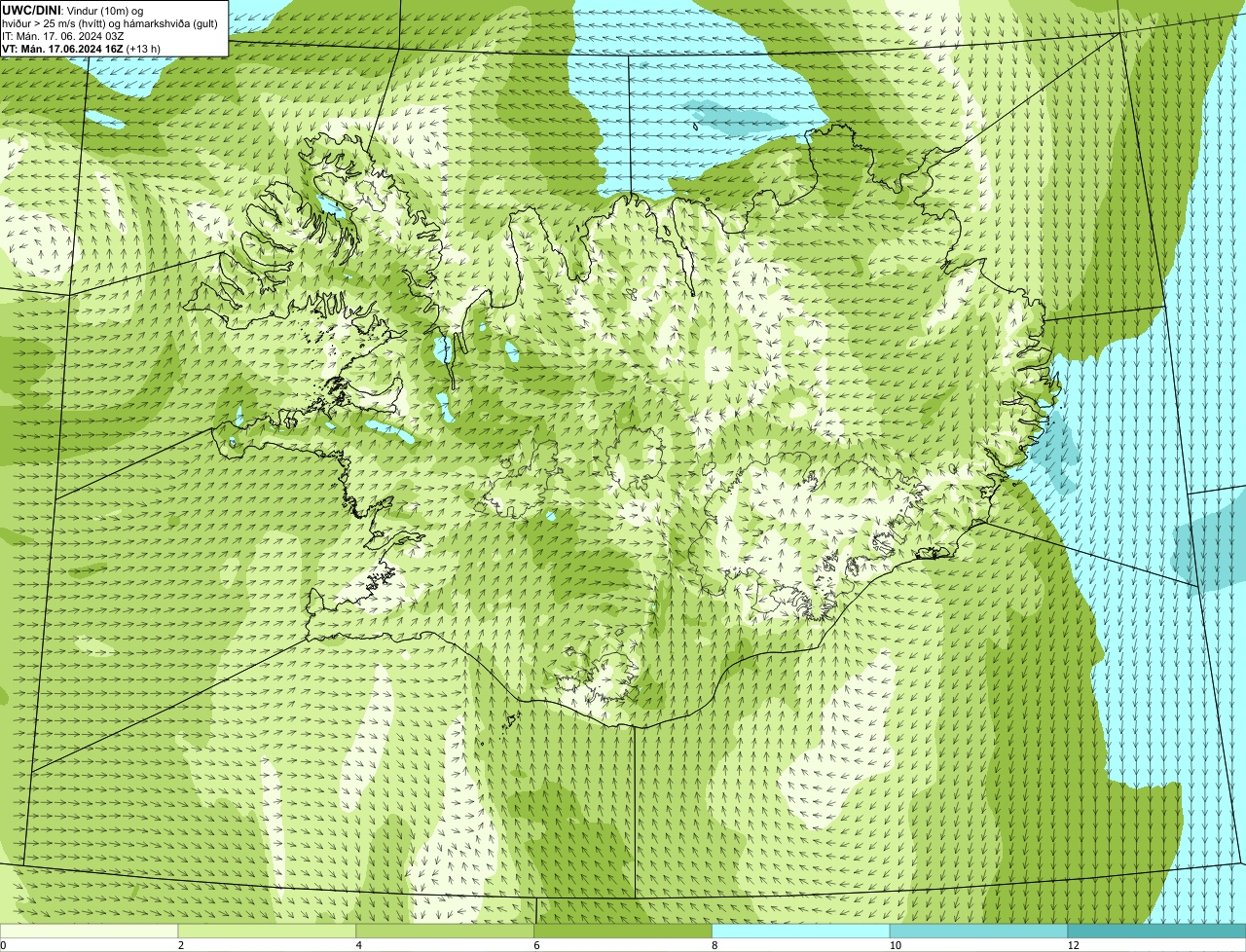The image size is (1246, 952).
Task: Click the 4–6 m/s green scale segment
Action: [x=446, y=932]
